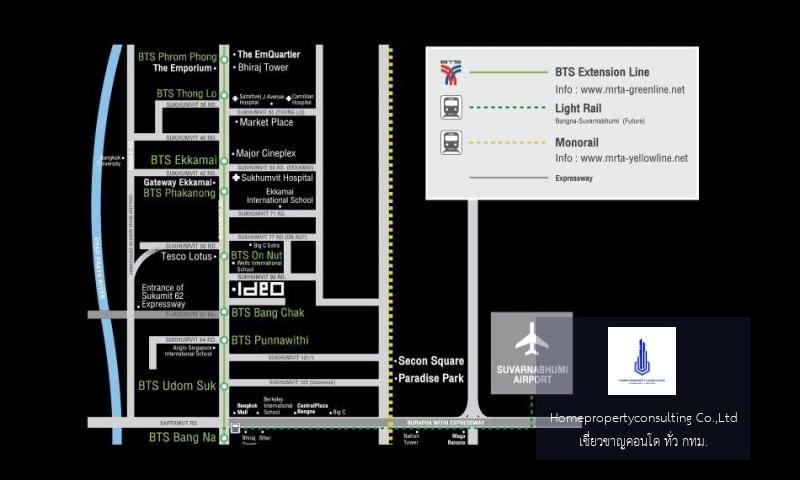Click the BTS logo in the legend
The height and width of the screenshot is (480, 800).
pyautogui.click(x=451, y=72)
